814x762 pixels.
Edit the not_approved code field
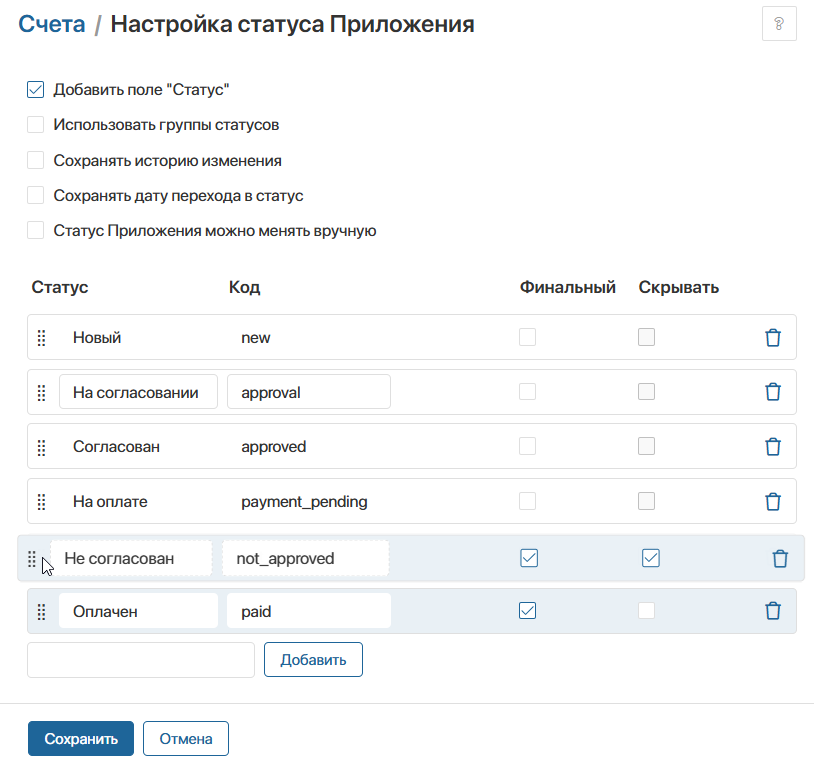[306, 558]
